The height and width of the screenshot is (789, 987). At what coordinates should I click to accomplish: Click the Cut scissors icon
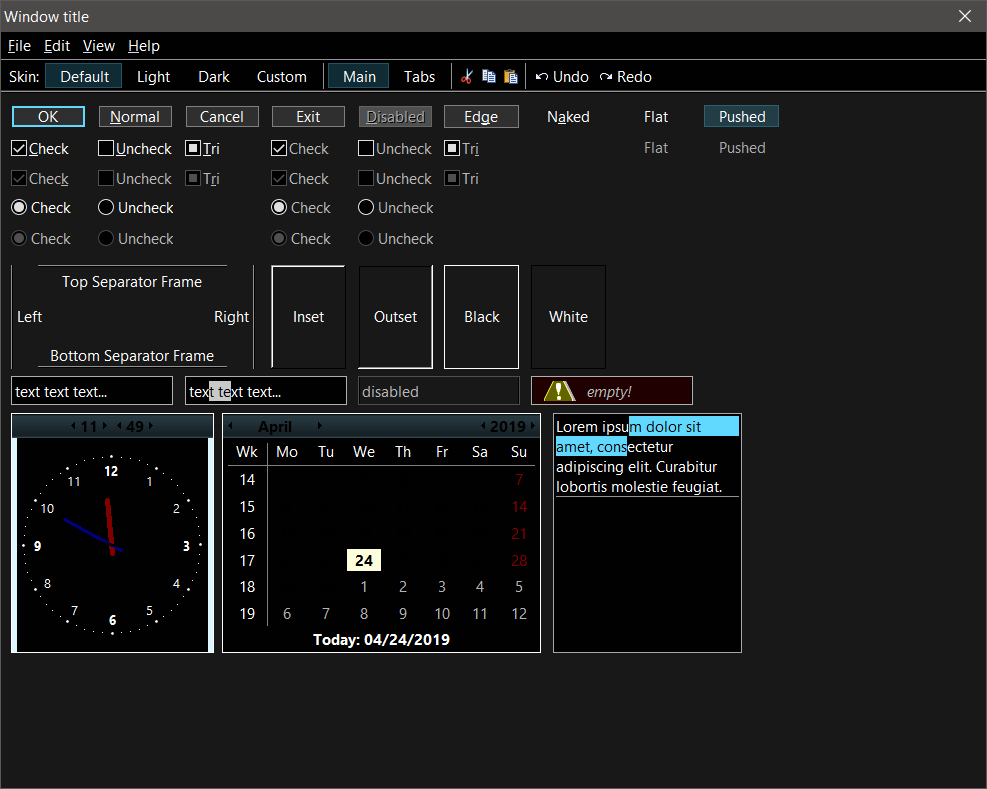coord(466,77)
